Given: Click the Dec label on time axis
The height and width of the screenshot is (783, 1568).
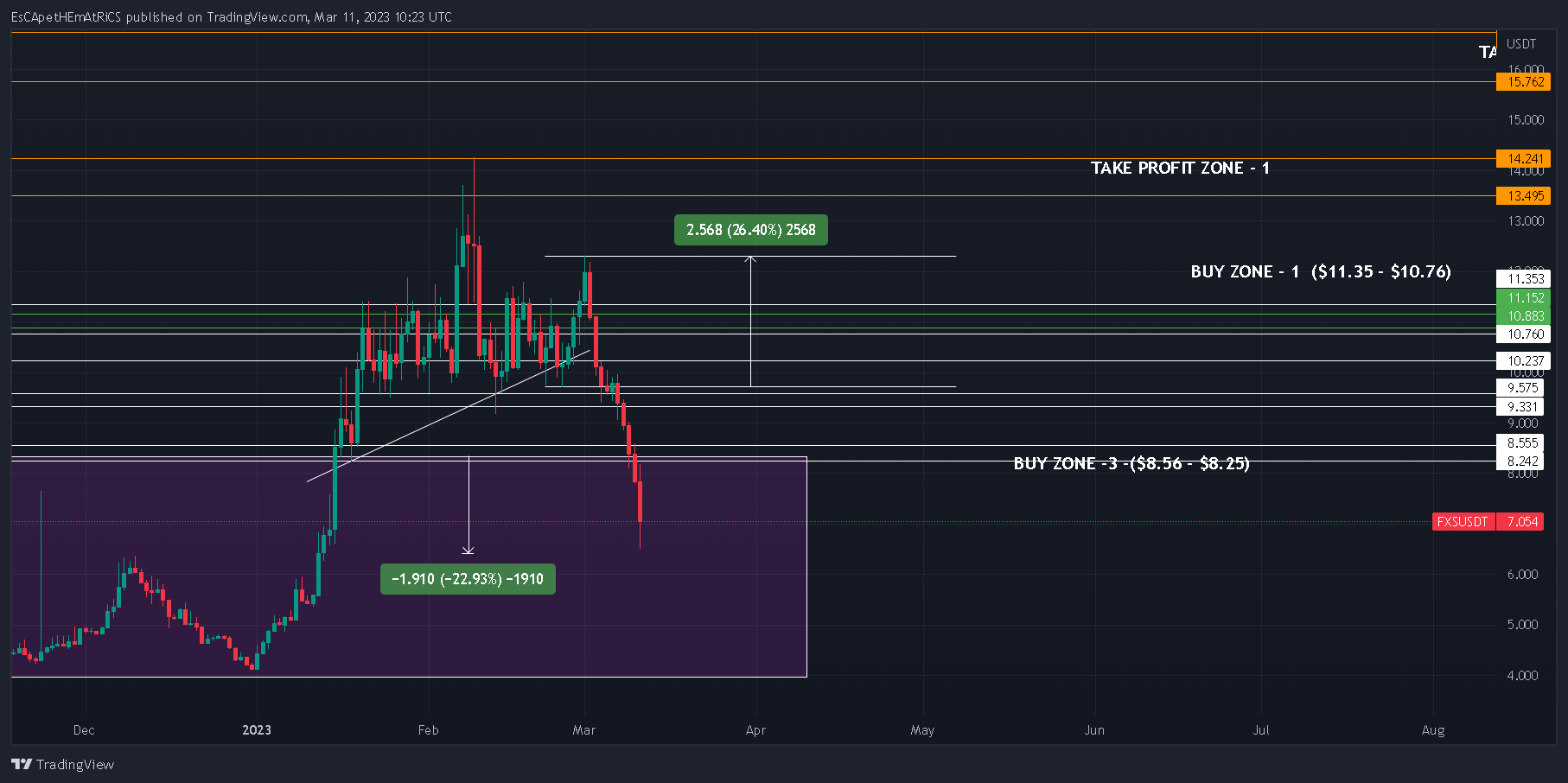Looking at the screenshot, I should (84, 730).
